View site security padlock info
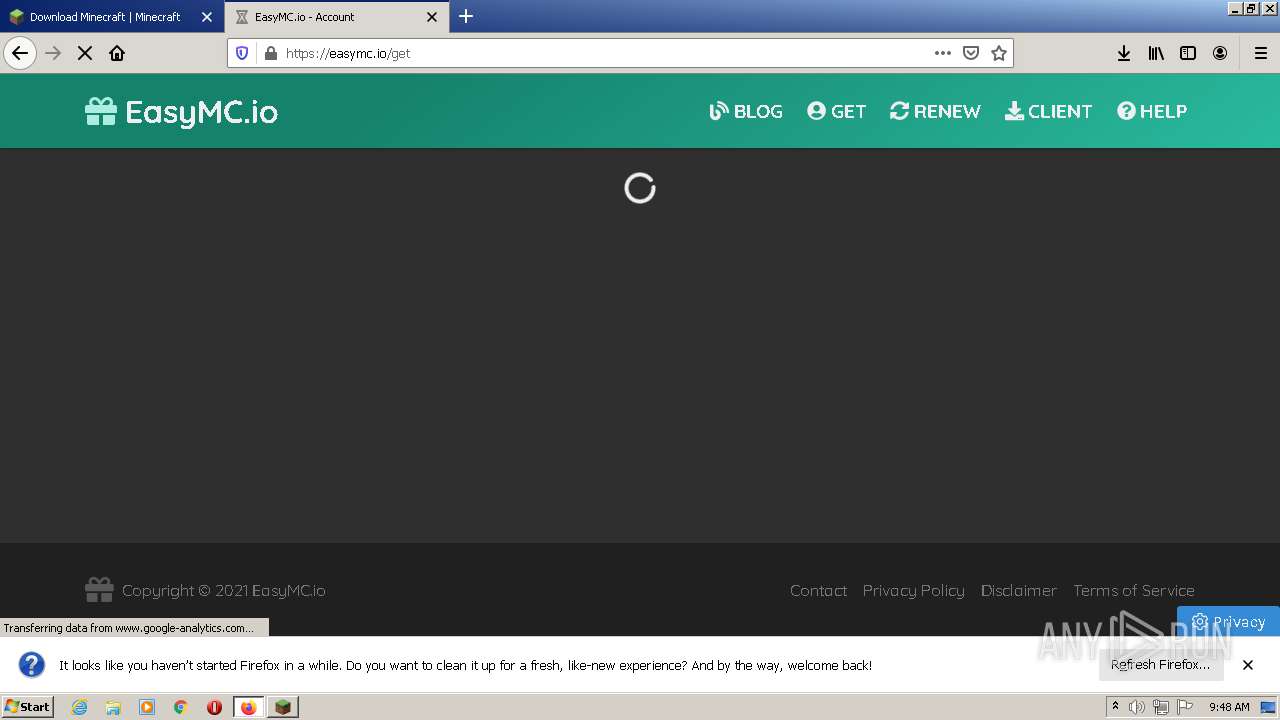 click(x=270, y=53)
